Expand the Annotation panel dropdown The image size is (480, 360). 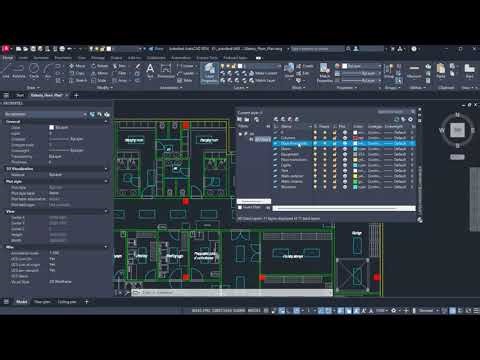171,88
